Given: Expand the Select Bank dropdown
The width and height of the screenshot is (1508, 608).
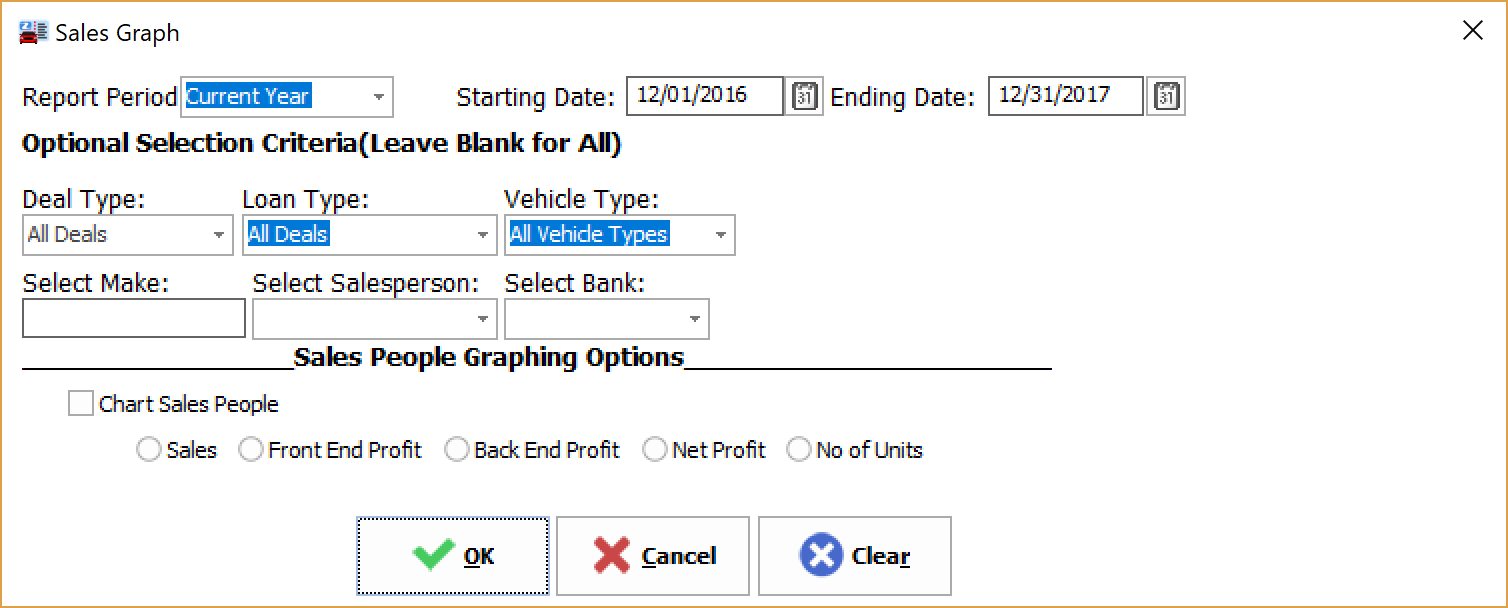Looking at the screenshot, I should coord(695,318).
